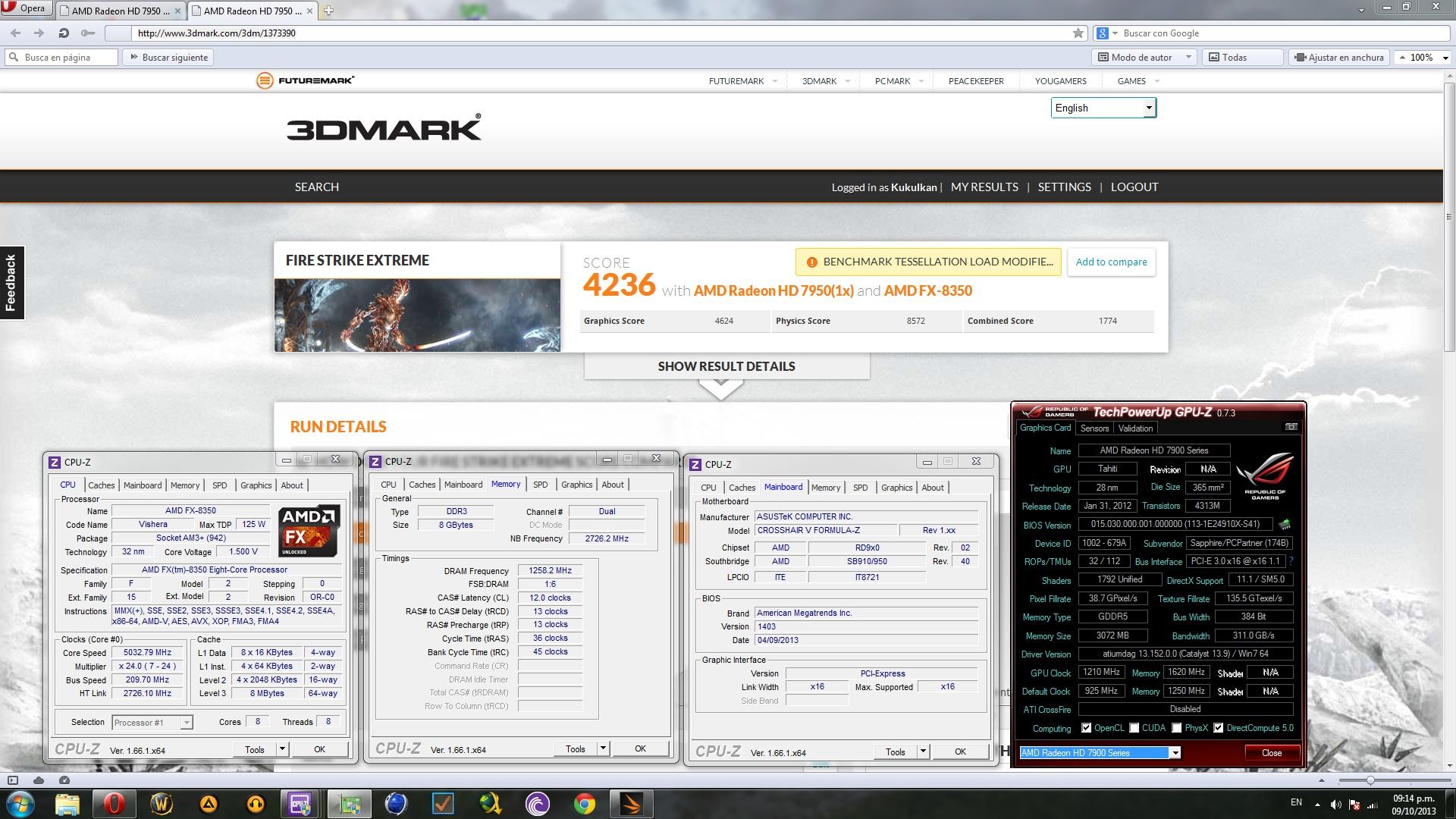Open Windows Explorer from the taskbar
Viewport: 1456px width, 819px height.
tap(67, 804)
